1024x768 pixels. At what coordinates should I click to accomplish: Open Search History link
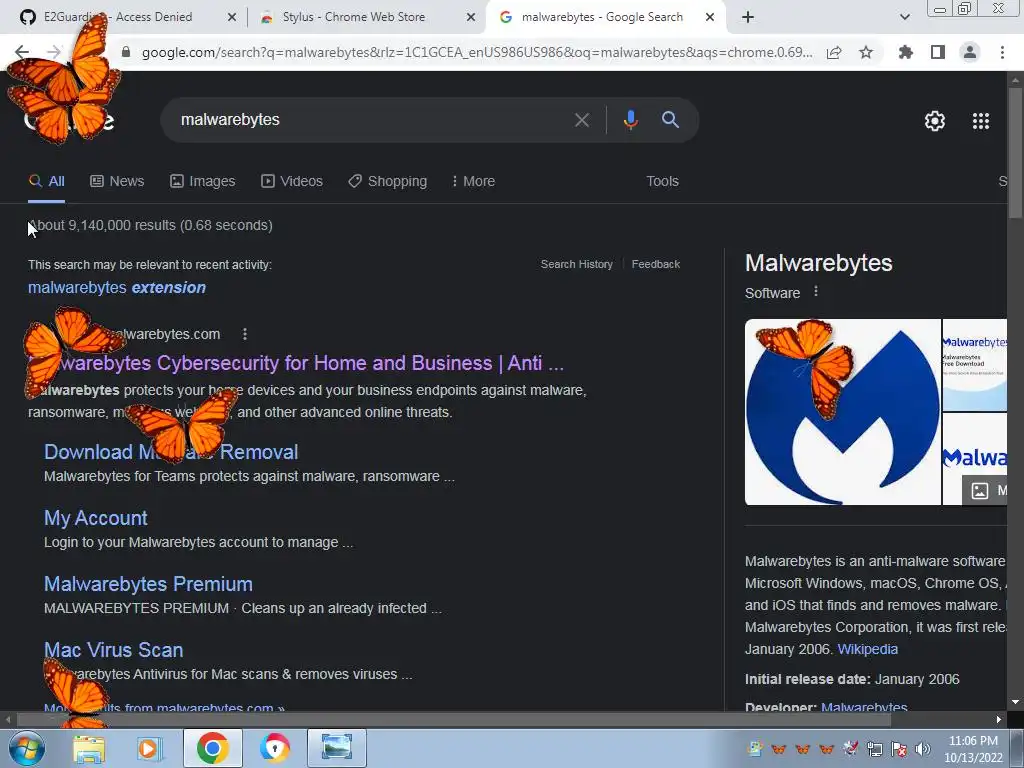coord(577,264)
